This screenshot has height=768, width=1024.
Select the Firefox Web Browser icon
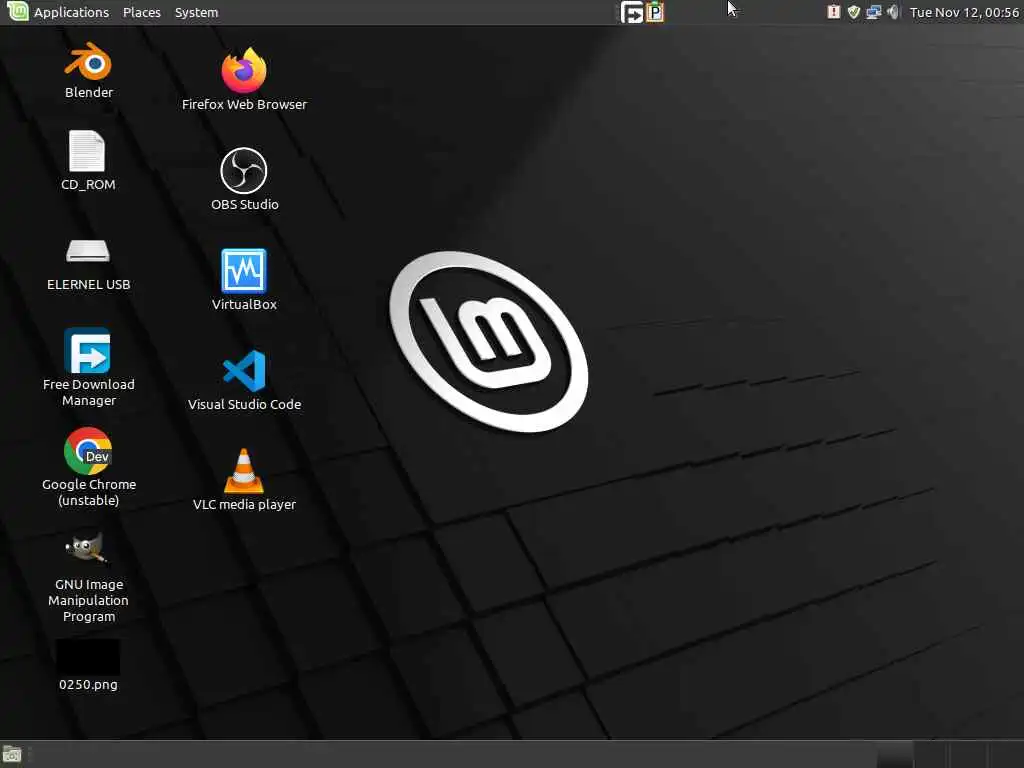(244, 71)
